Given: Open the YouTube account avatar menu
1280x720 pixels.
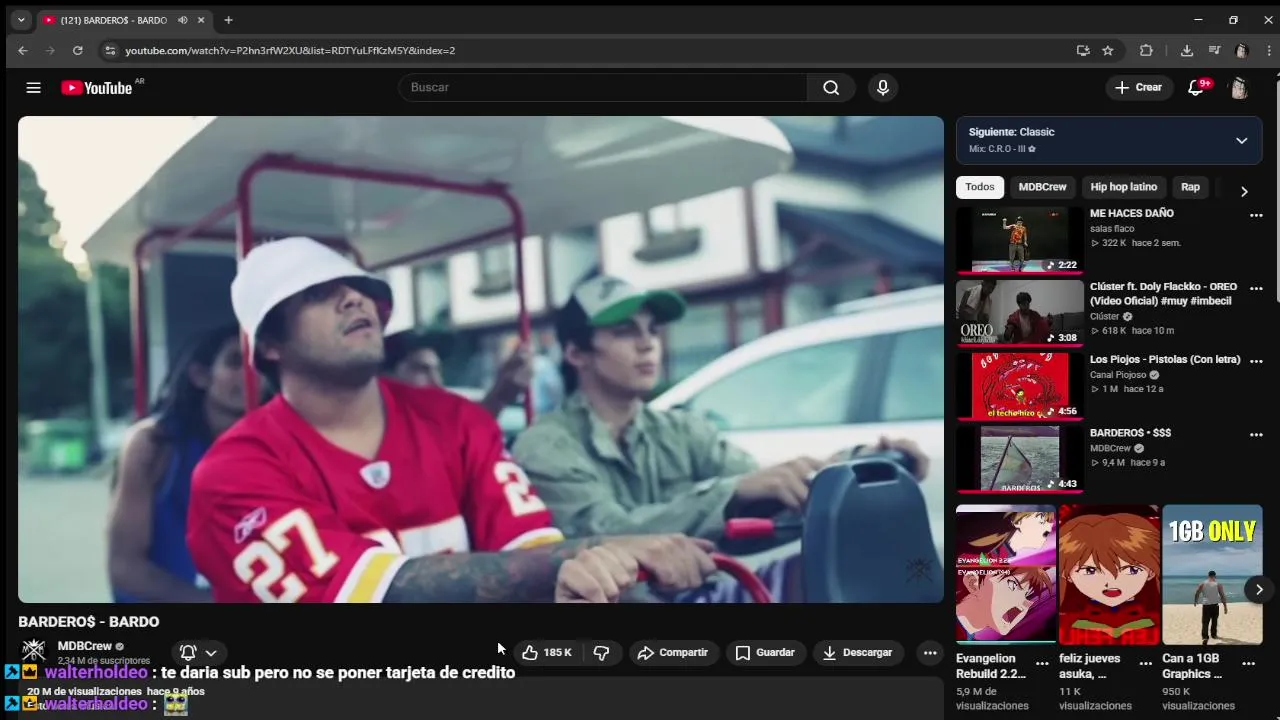Looking at the screenshot, I should click(1240, 88).
